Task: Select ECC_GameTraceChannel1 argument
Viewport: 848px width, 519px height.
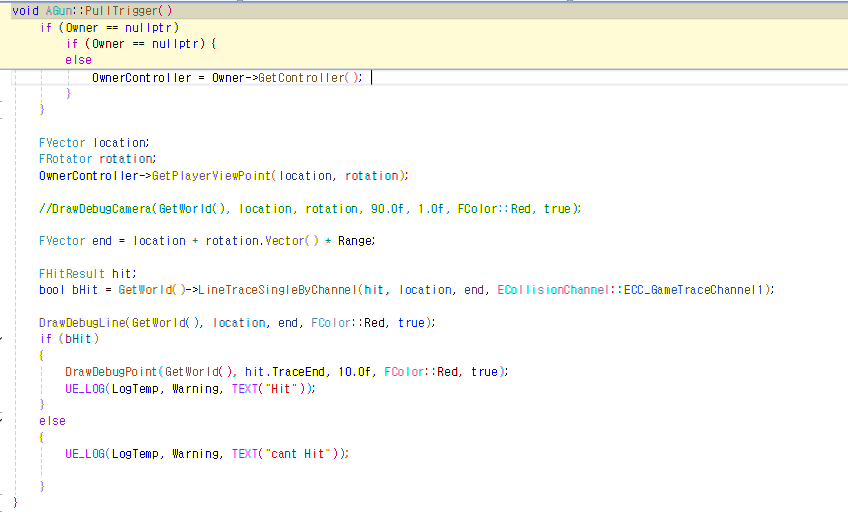Action: point(693,290)
